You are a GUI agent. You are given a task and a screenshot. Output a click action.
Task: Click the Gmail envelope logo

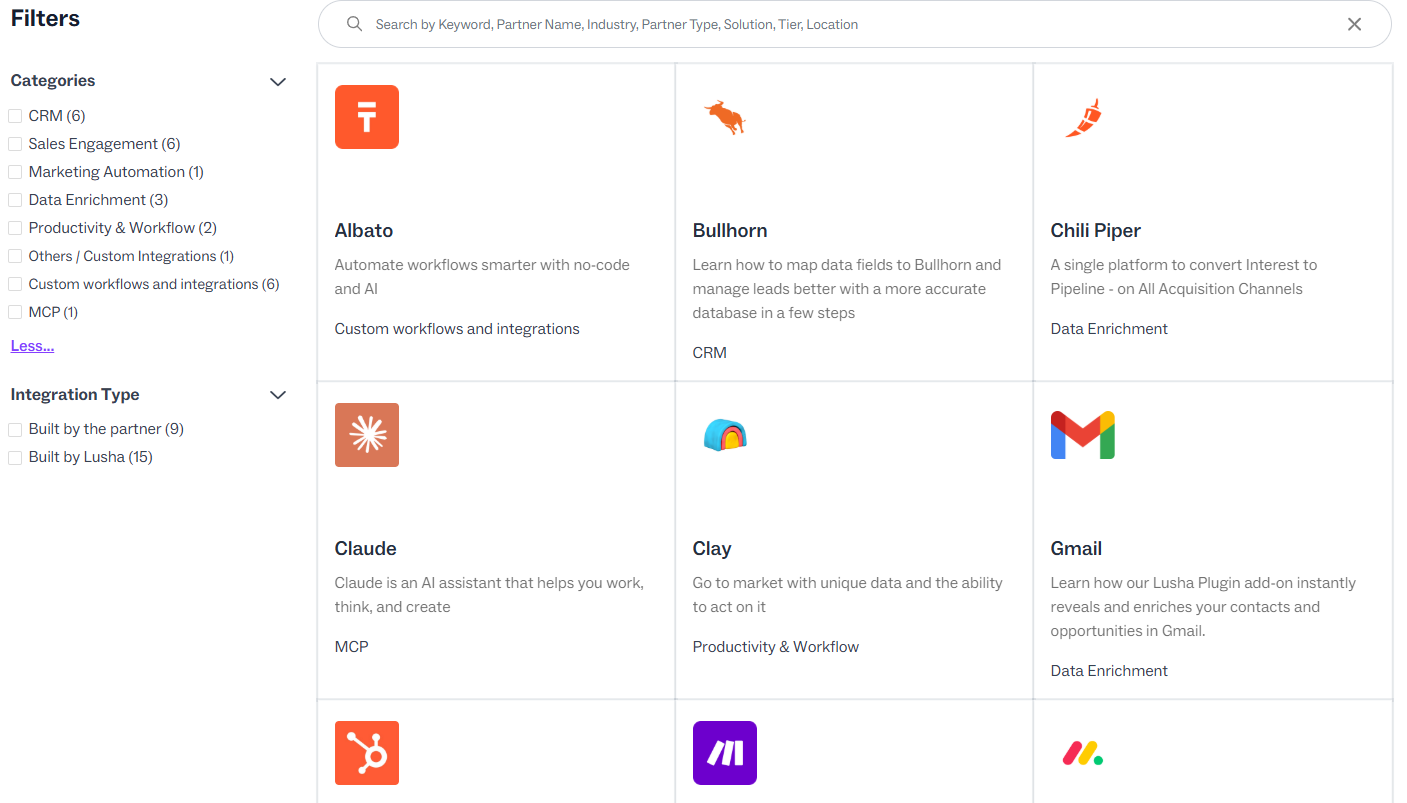pos(1083,435)
